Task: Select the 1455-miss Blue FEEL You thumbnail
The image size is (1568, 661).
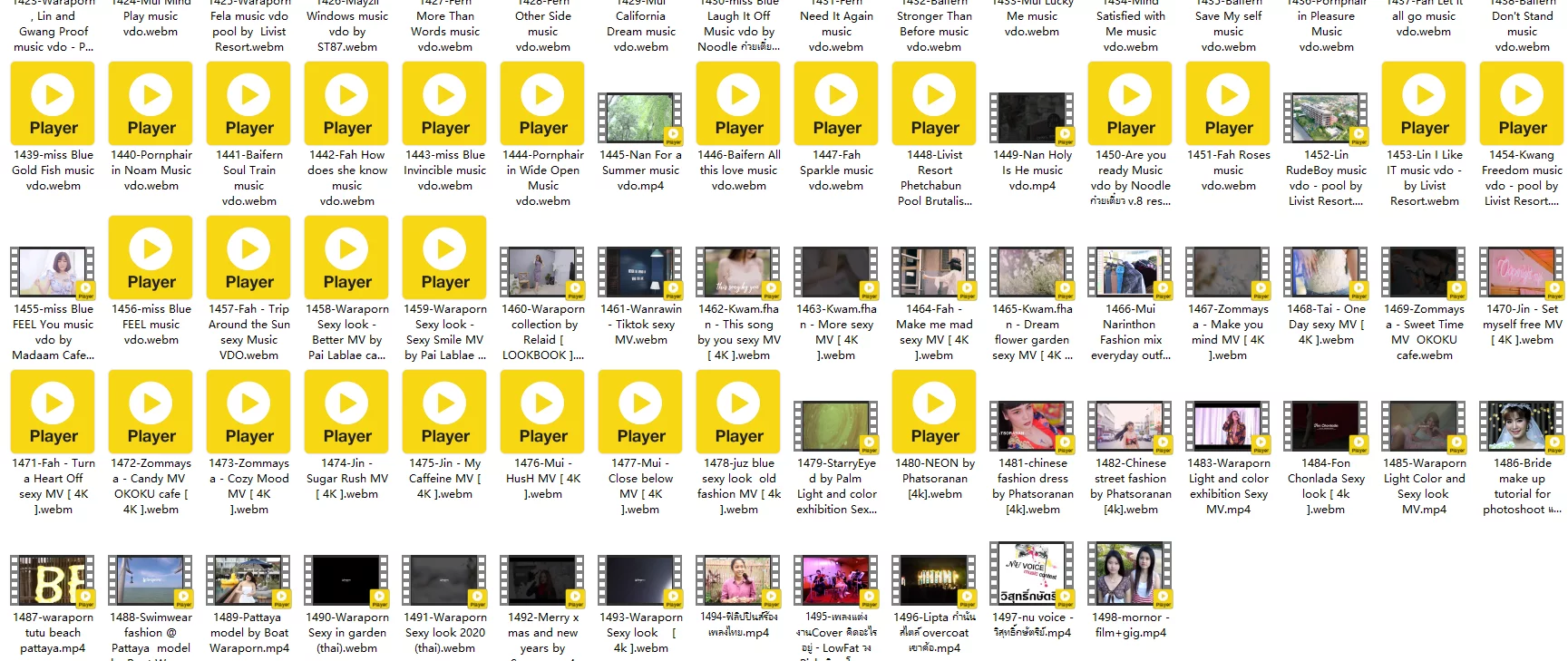Action: click(53, 272)
